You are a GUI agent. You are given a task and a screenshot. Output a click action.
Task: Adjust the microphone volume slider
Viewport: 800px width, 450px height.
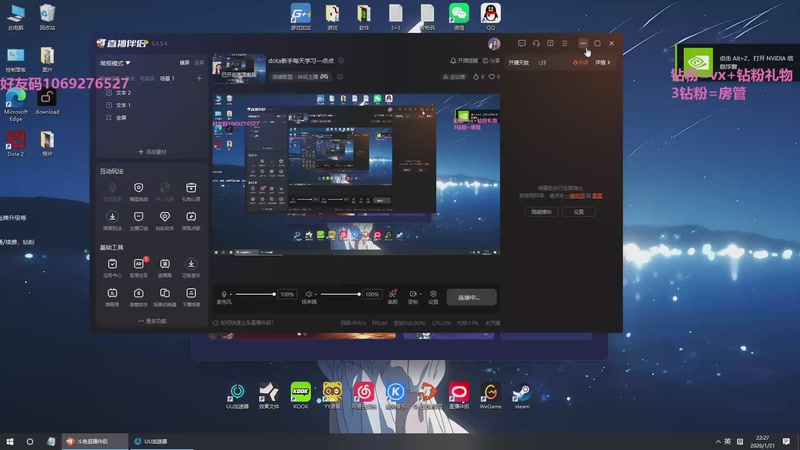(x=254, y=294)
